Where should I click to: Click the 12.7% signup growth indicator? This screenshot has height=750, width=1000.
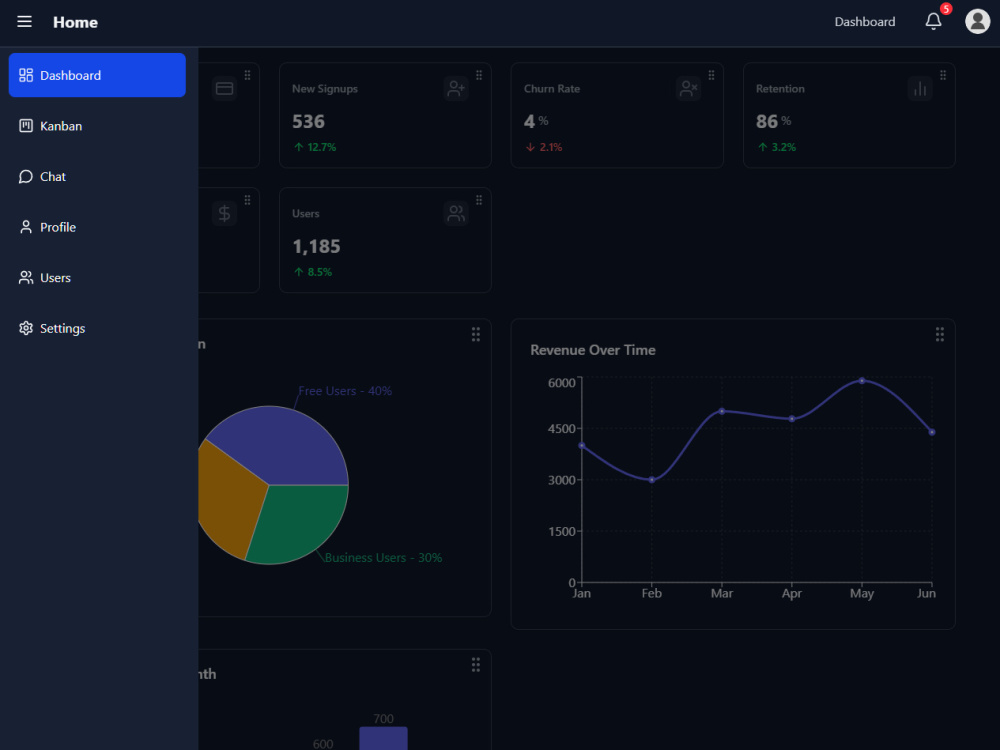tap(315, 147)
